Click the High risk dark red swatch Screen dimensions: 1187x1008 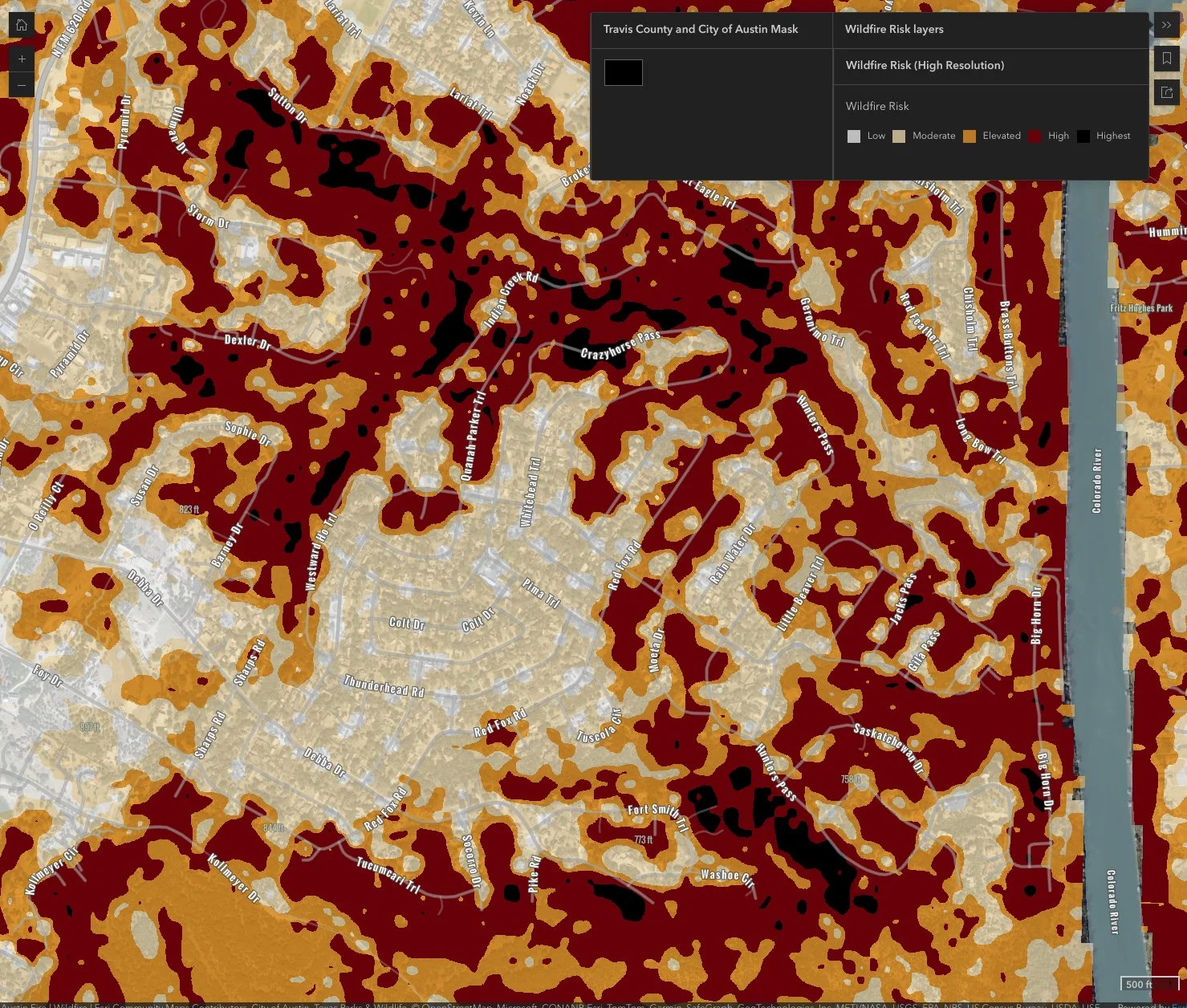coord(1035,136)
